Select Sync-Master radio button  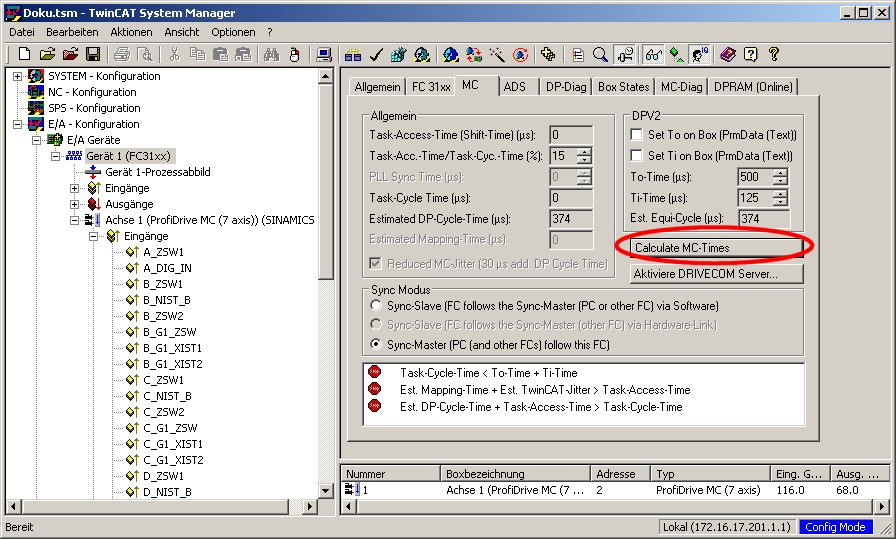click(x=375, y=345)
